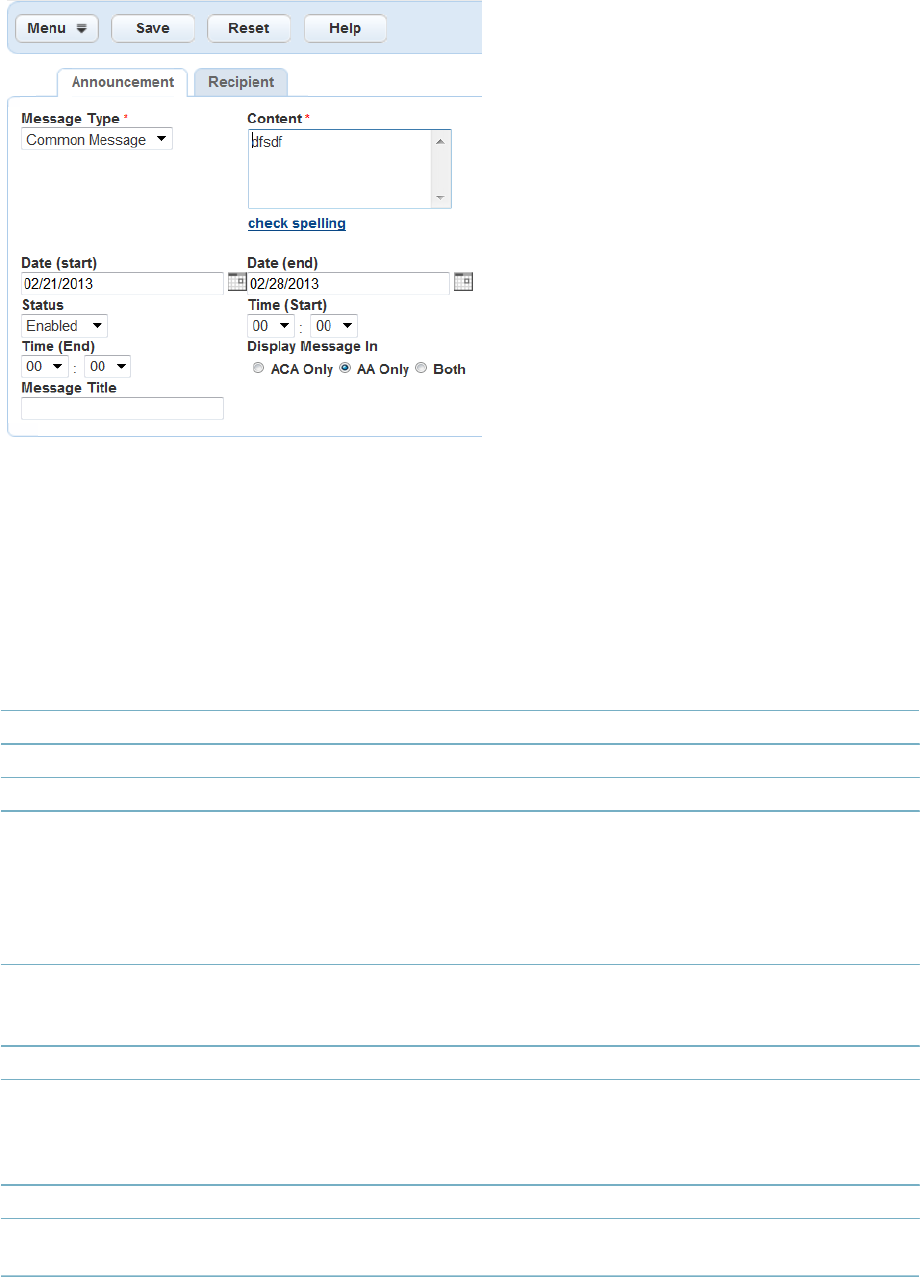Switch to the Announcement tab
Screen dimensions: 920x1277
pyautogui.click(x=122, y=82)
